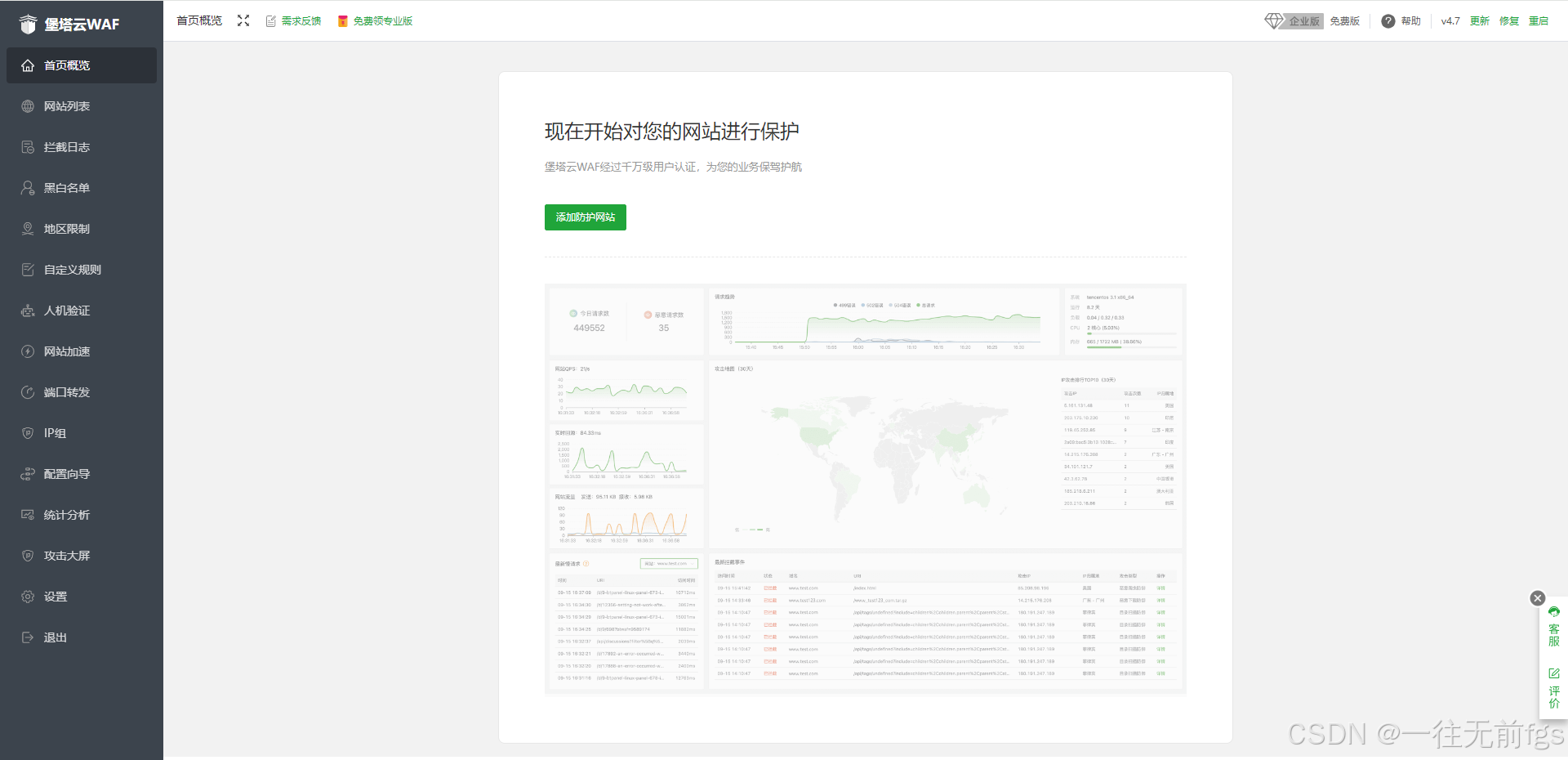Open the 网站列表 menu
This screenshot has width=1568, height=760.
(x=82, y=106)
